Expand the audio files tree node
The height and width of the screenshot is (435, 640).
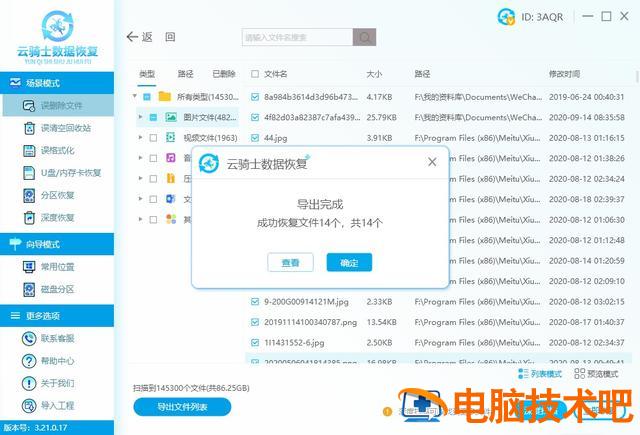tap(140, 158)
